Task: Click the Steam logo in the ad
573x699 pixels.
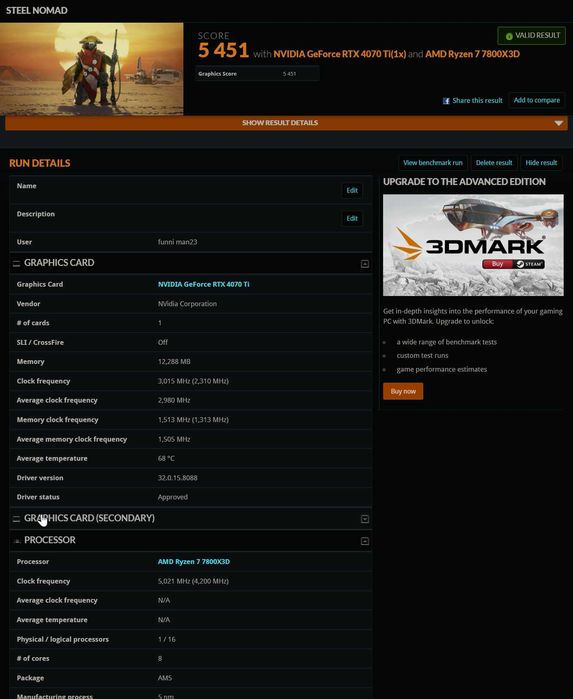Action: point(530,264)
